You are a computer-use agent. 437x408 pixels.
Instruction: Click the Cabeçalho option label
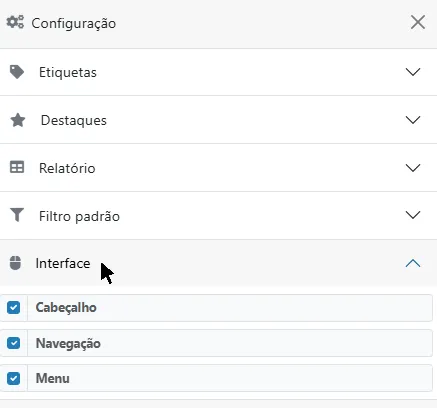coord(66,308)
